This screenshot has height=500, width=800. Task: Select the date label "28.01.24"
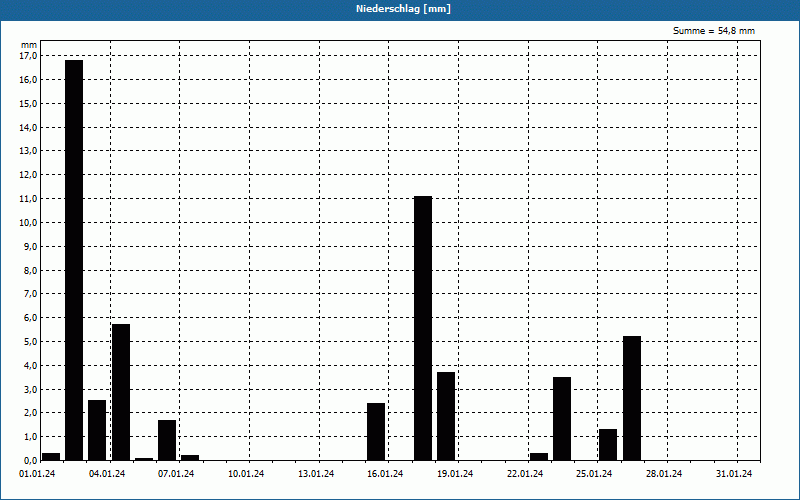[664, 474]
